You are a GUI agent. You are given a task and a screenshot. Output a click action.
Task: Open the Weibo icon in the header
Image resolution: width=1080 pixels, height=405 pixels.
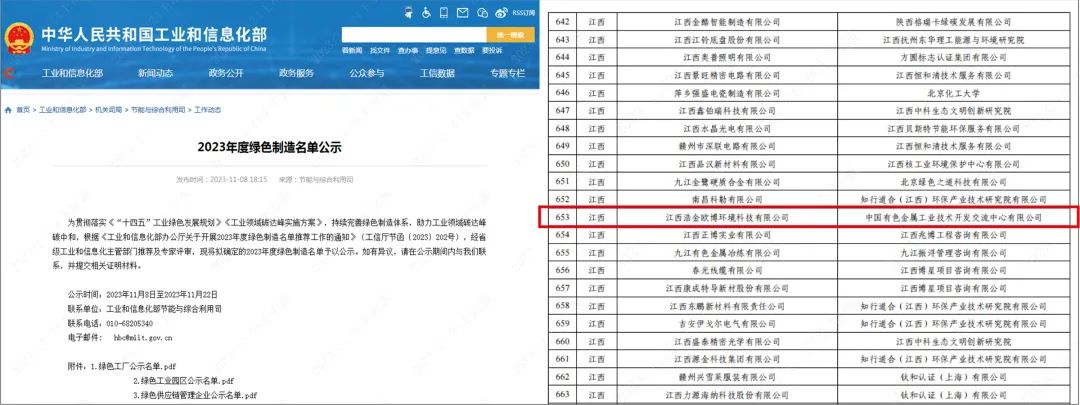click(501, 12)
